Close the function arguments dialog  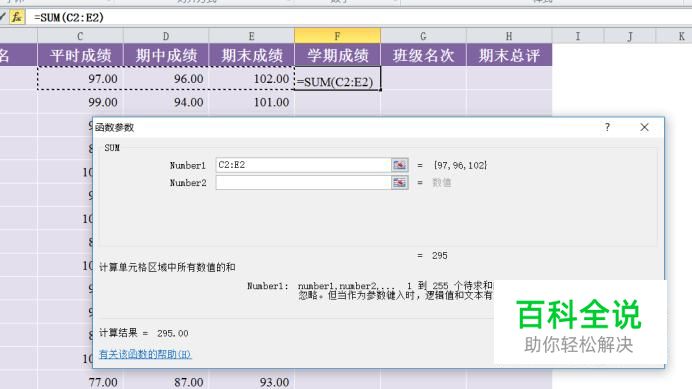click(644, 127)
